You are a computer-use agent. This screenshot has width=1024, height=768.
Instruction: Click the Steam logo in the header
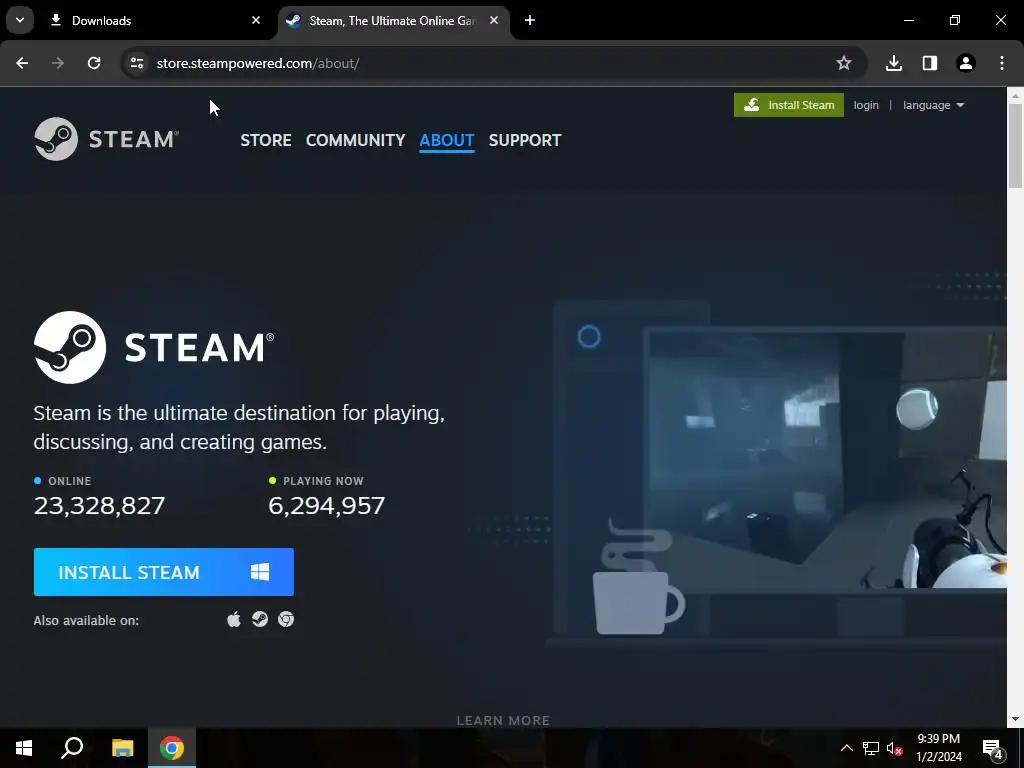click(106, 139)
